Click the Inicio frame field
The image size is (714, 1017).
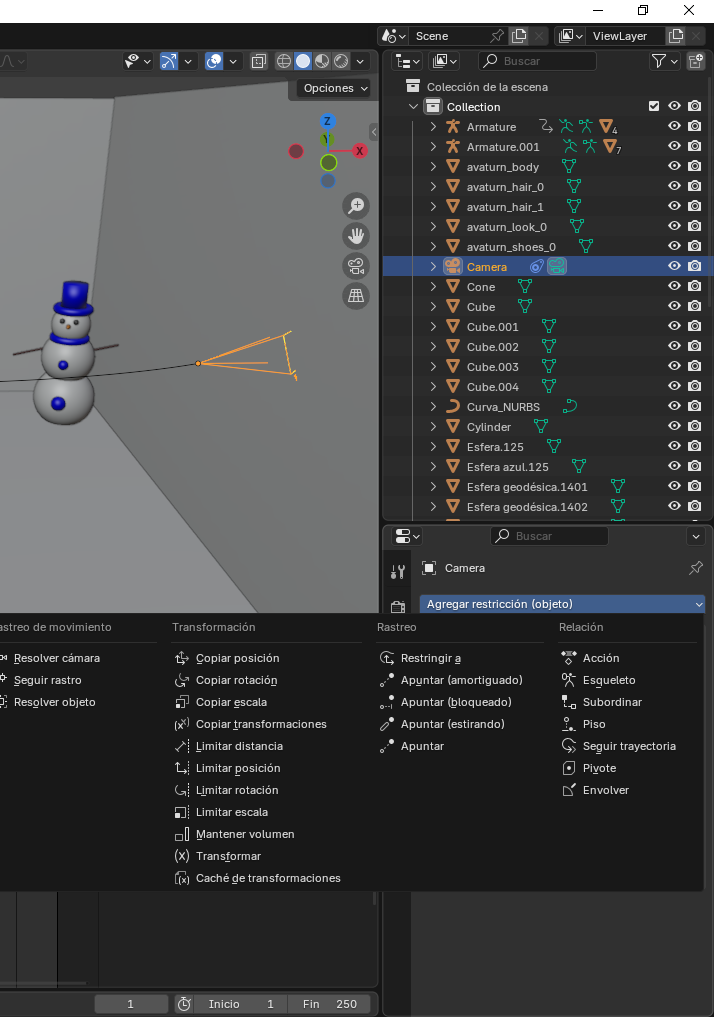[x=241, y=1004]
